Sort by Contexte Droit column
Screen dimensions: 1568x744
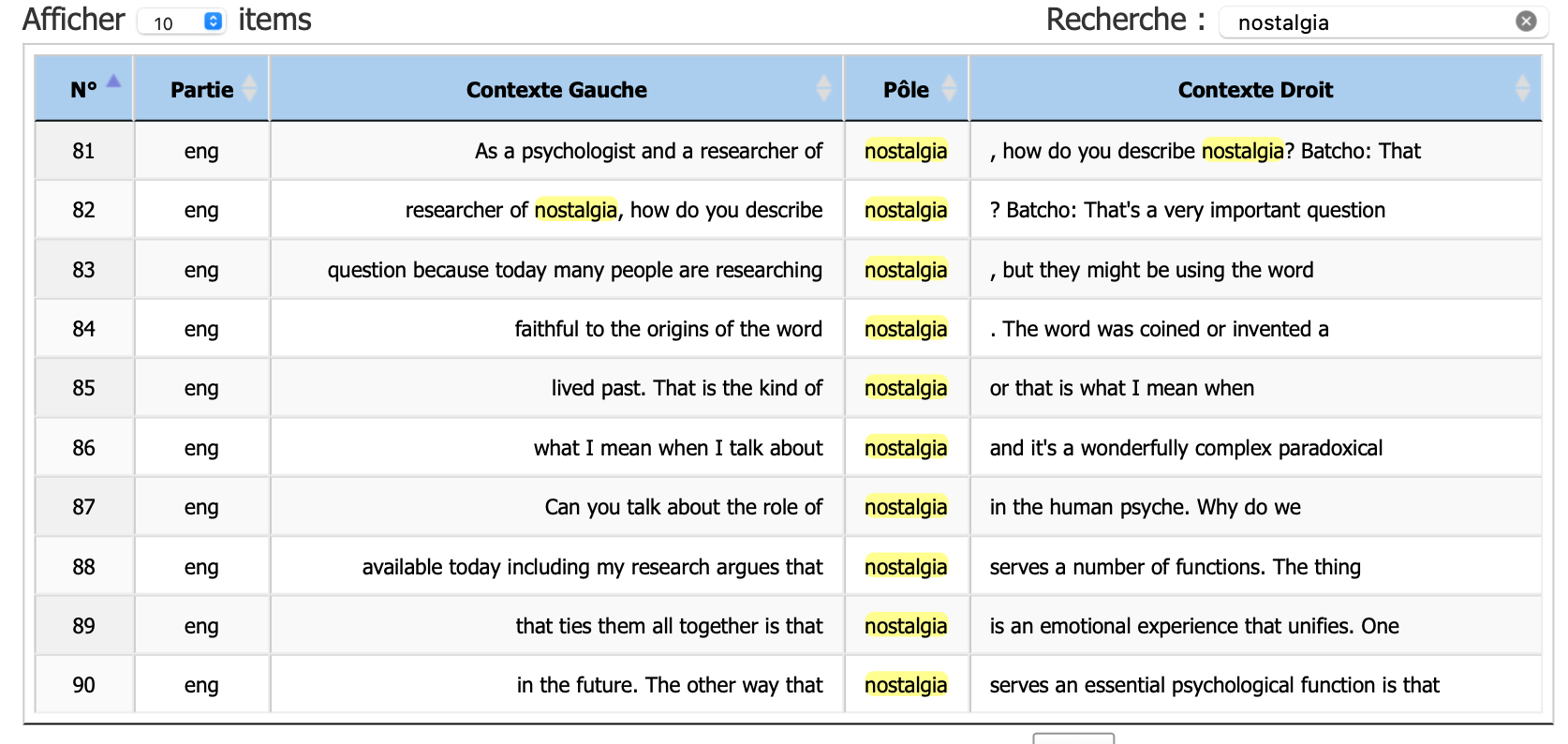click(x=1522, y=89)
